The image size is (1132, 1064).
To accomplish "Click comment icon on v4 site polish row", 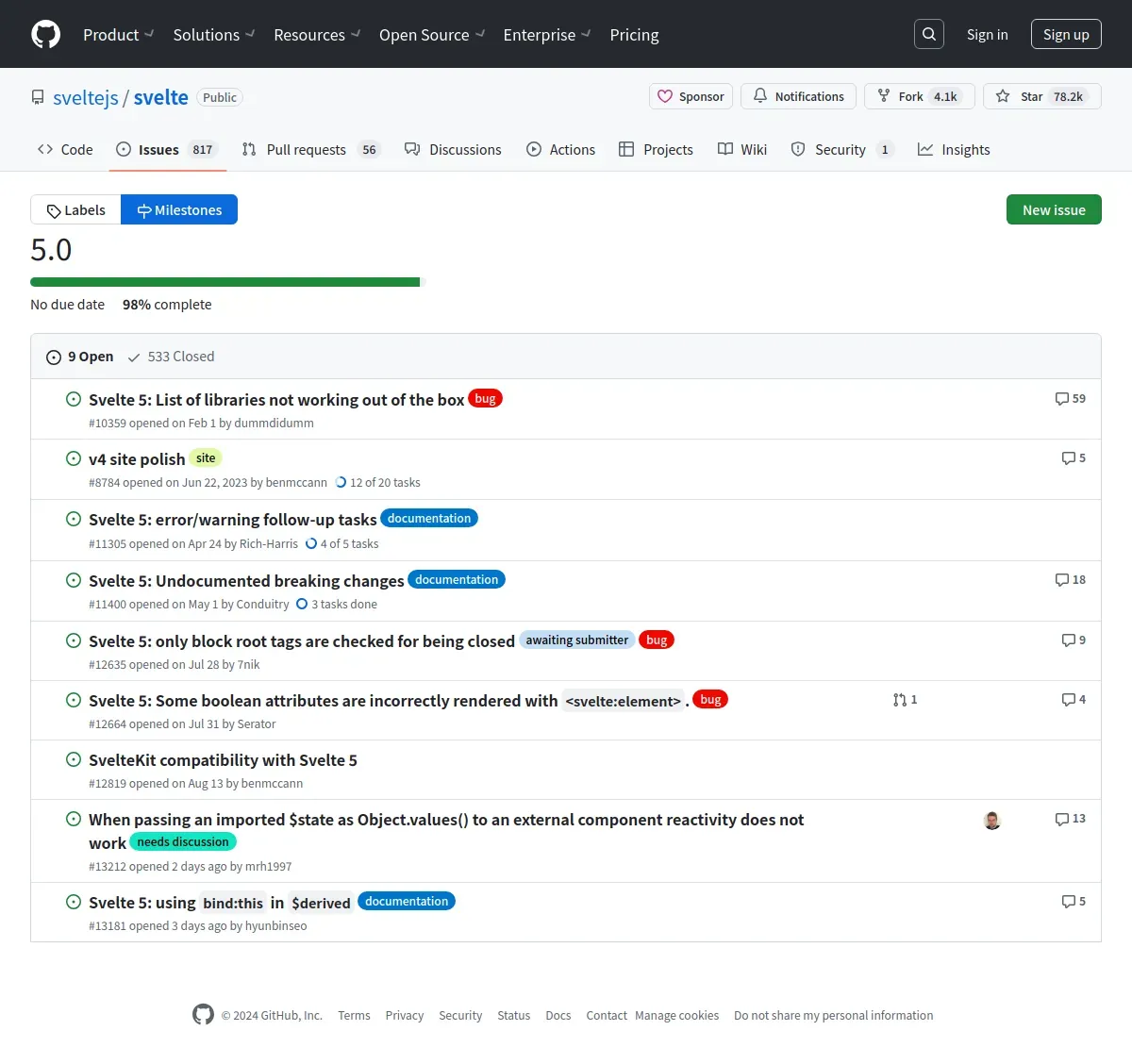I will 1074,458.
